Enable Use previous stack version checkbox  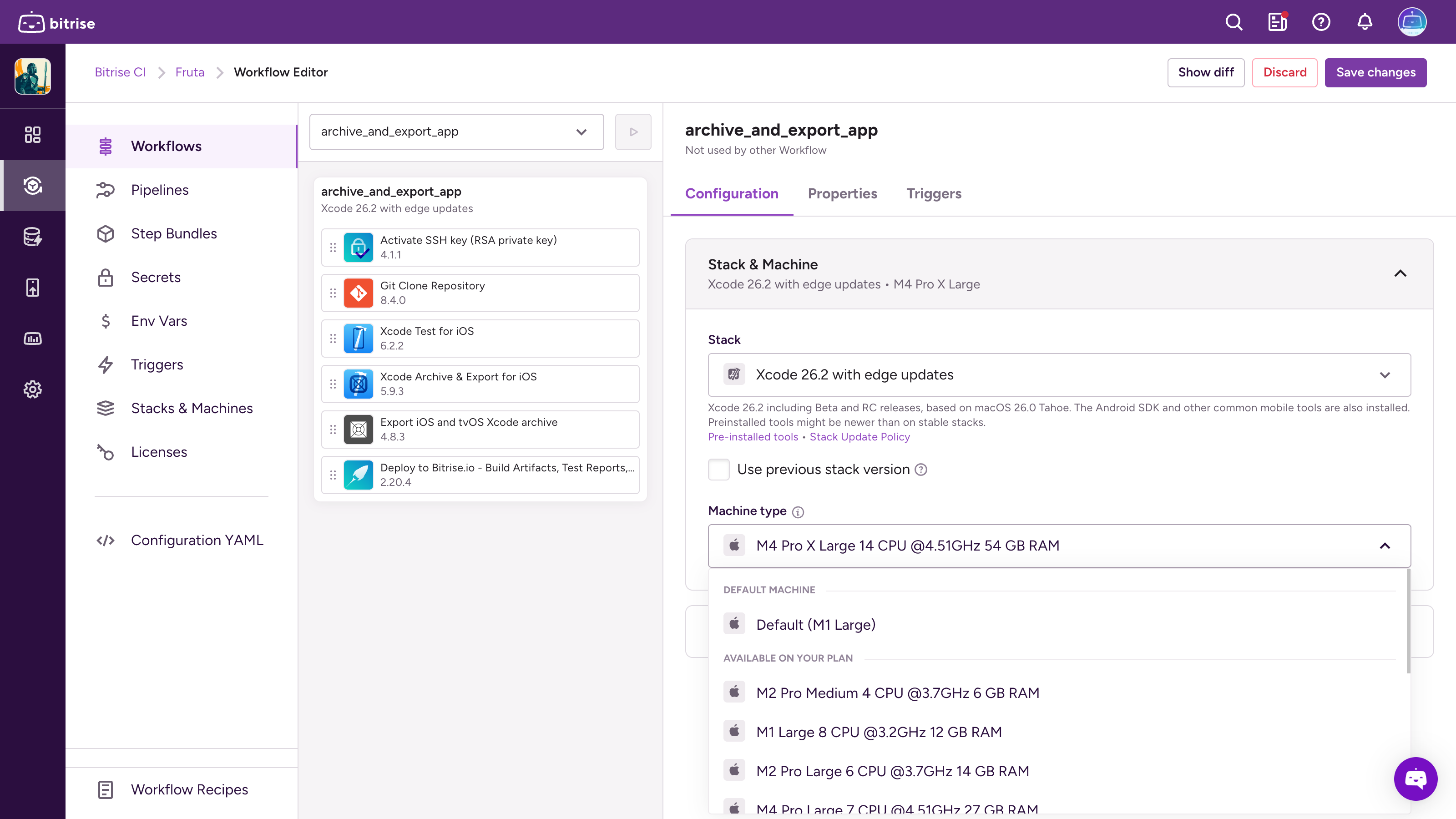(718, 469)
